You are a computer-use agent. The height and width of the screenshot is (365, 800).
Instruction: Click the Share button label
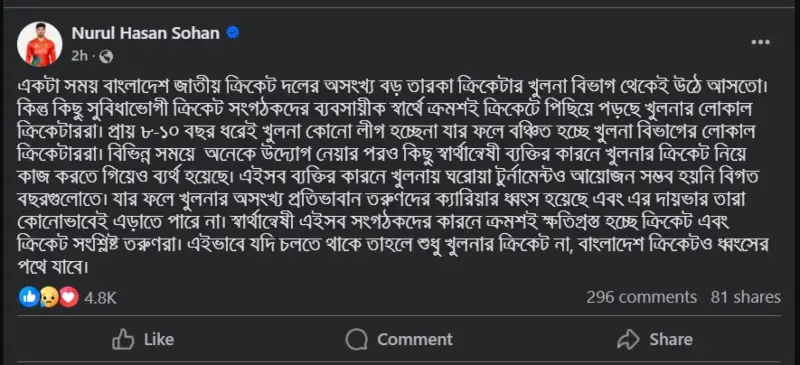pyautogui.click(x=671, y=339)
